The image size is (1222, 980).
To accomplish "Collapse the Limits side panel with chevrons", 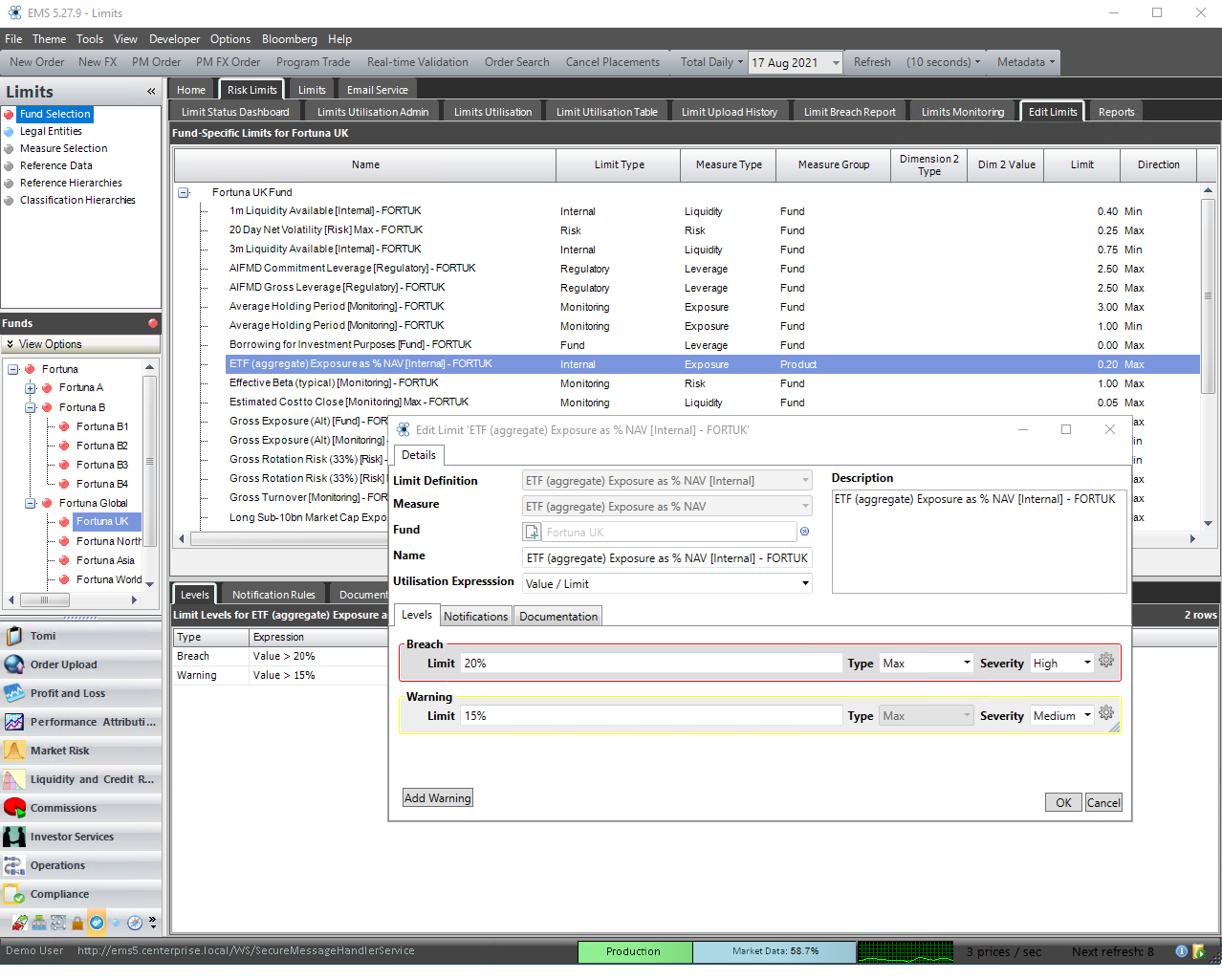I will [x=151, y=92].
